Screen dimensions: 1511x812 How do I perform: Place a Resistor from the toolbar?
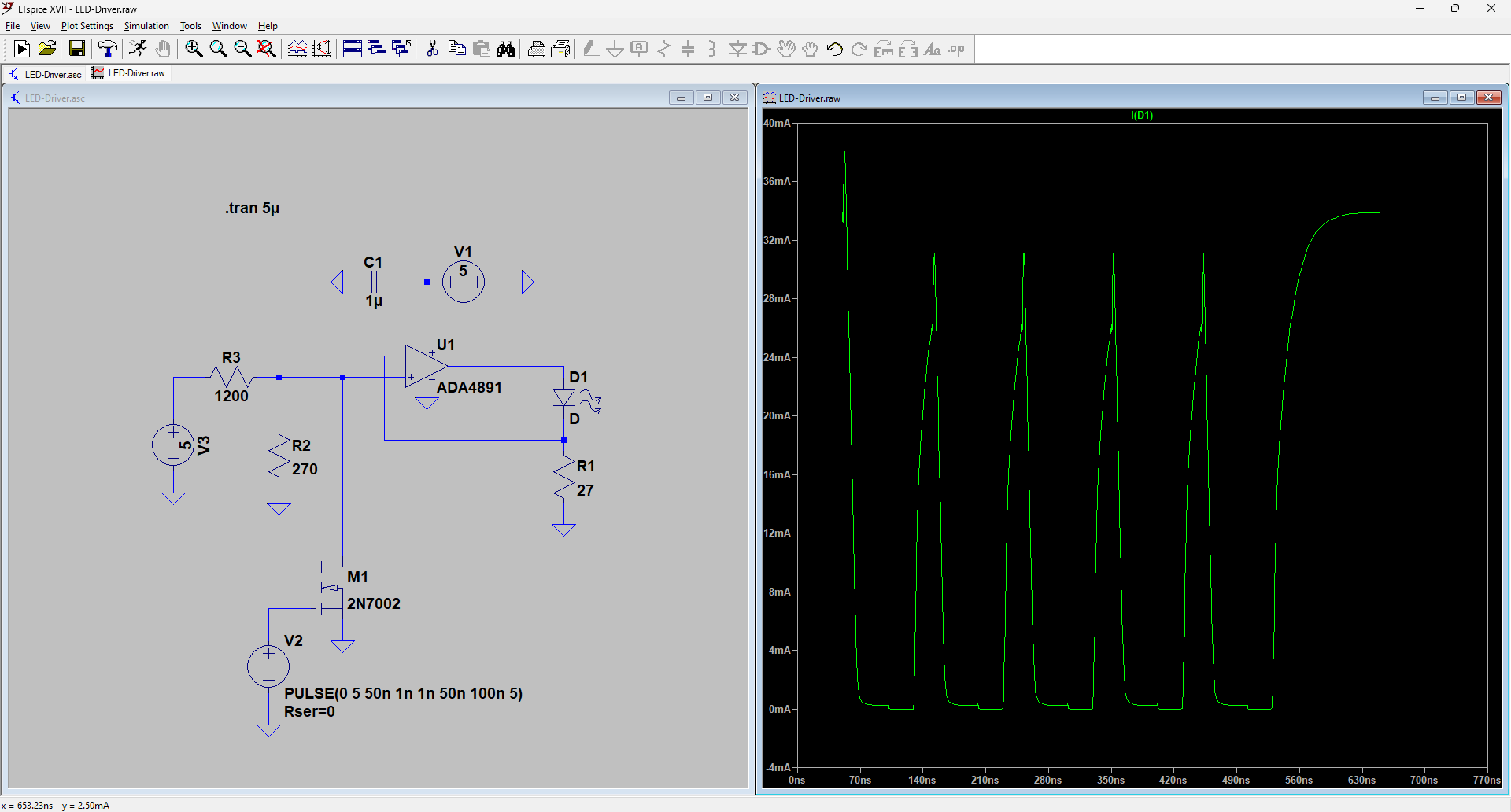pyautogui.click(x=664, y=49)
